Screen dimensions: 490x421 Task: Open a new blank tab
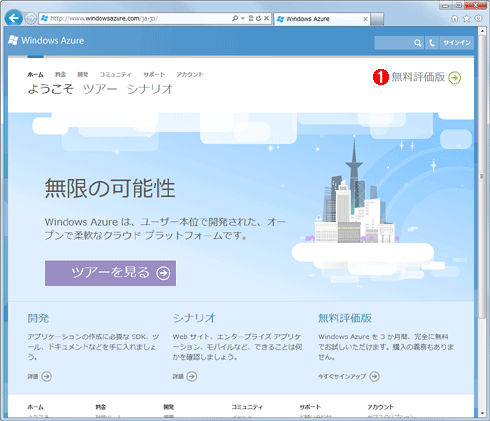pos(377,19)
